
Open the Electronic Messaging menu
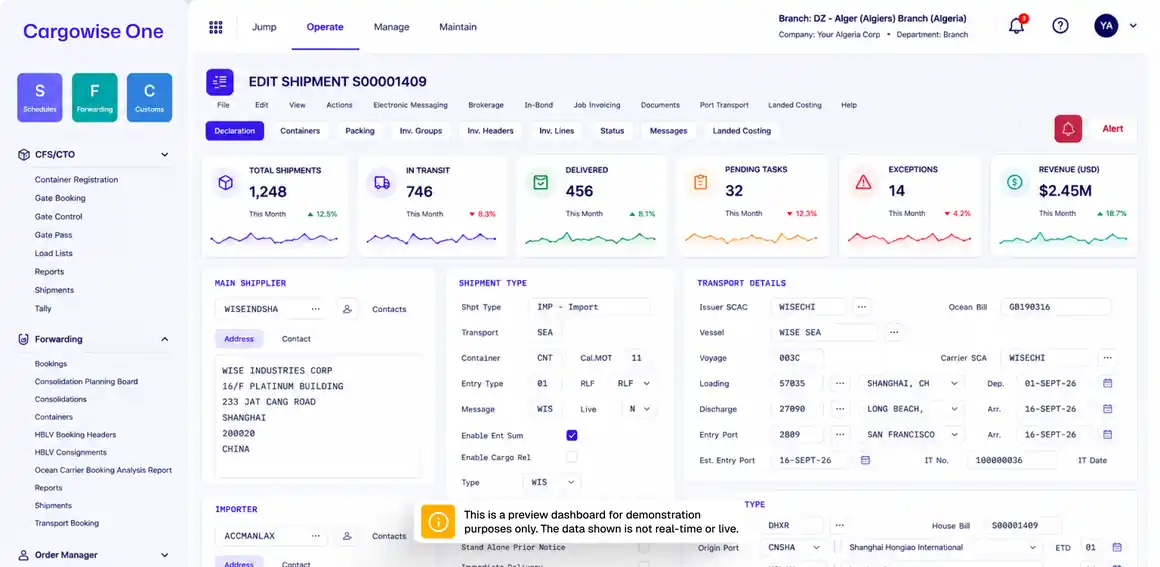click(410, 105)
